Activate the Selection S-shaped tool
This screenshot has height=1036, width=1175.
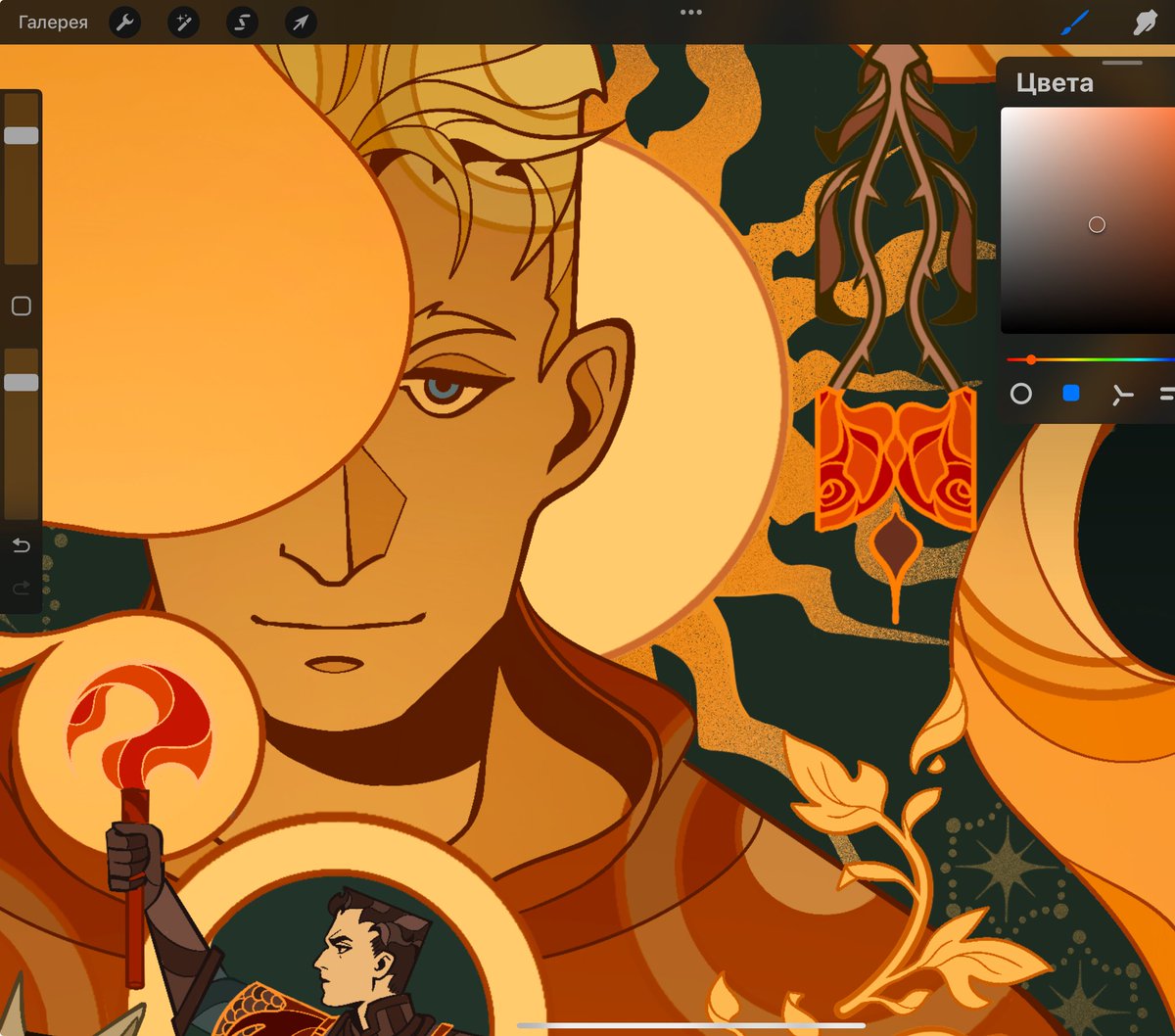(x=242, y=22)
